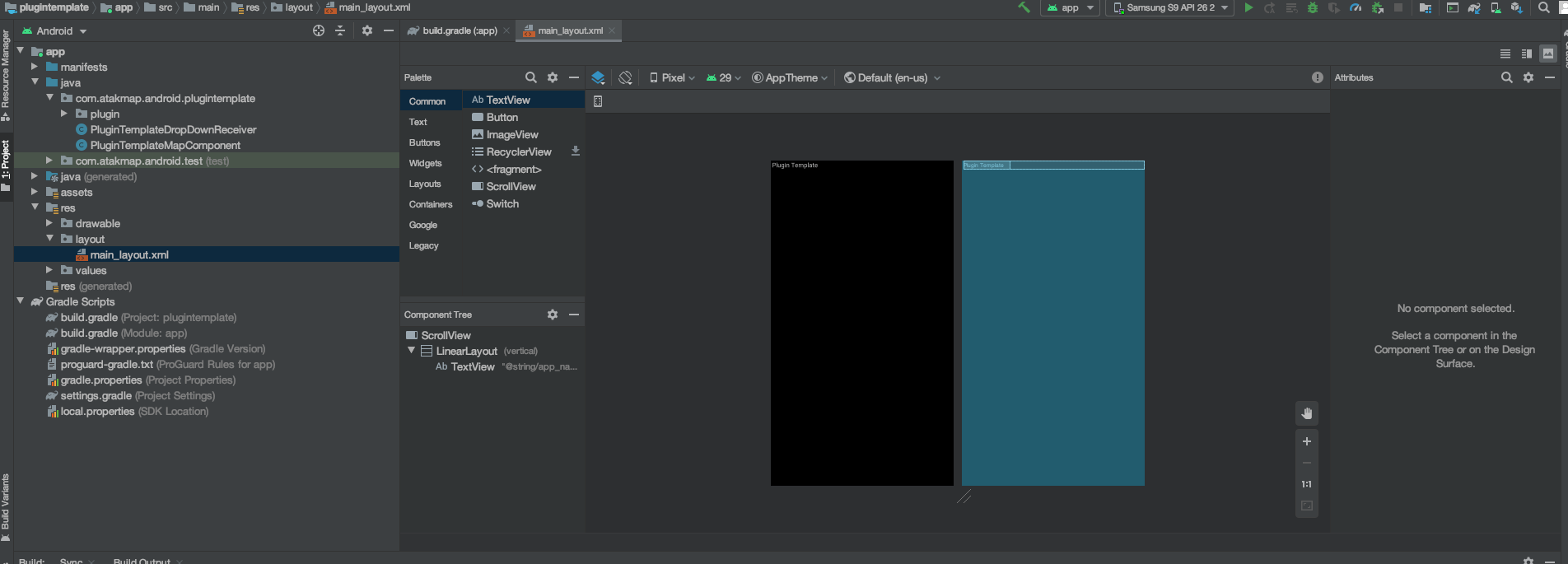Screen dimensions: 1568x564
Task: Reset zoom to 1:1
Action: pyautogui.click(x=1307, y=484)
